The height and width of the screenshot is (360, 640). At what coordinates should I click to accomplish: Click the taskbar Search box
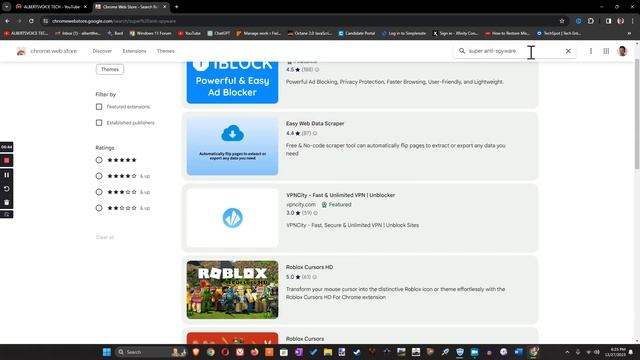click(x=150, y=352)
